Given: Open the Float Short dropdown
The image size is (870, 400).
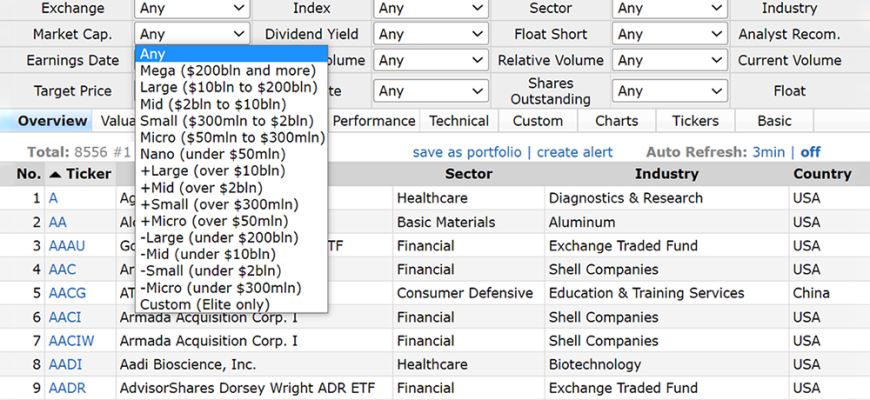Looking at the screenshot, I should tap(667, 34).
